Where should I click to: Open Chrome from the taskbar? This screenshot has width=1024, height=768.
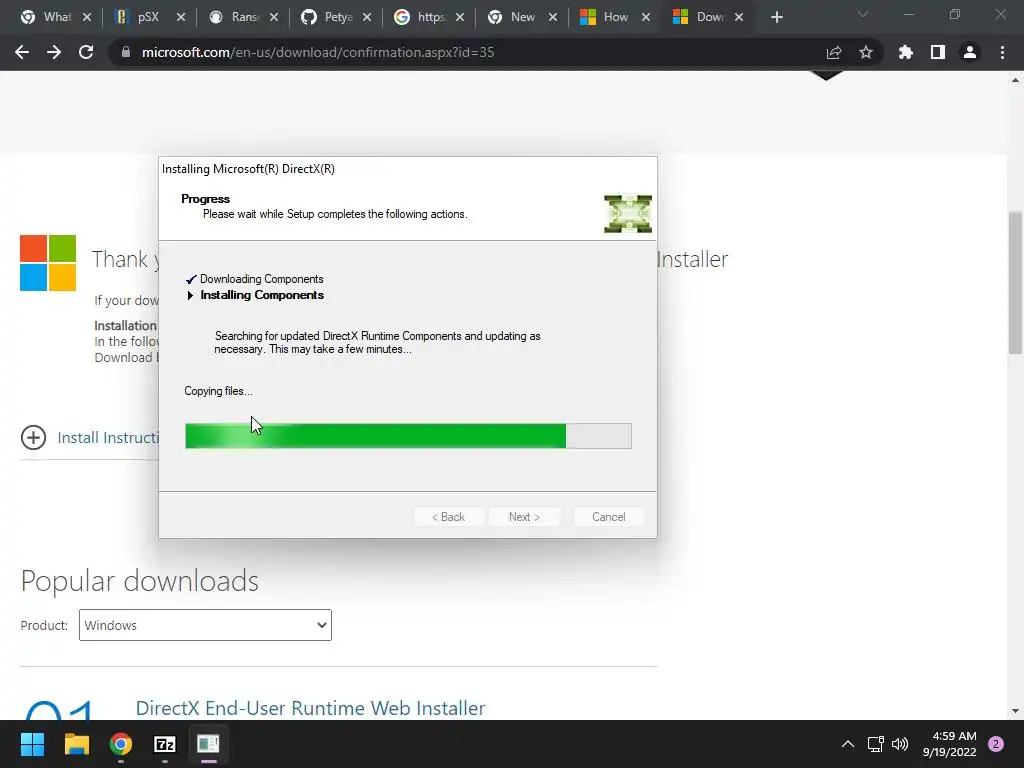tap(121, 744)
